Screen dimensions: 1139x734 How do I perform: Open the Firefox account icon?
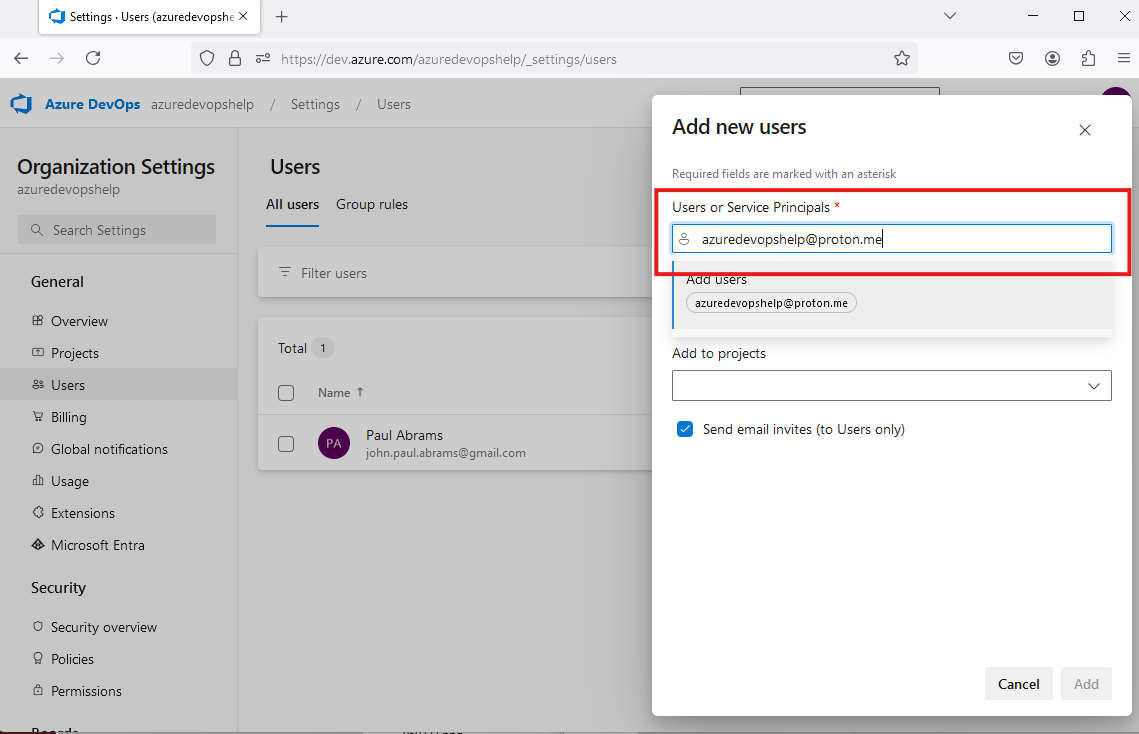click(1052, 58)
